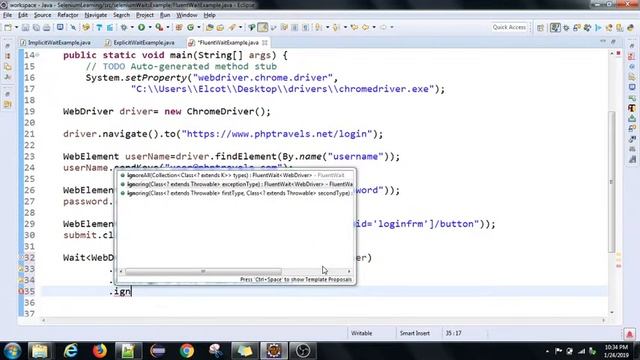This screenshot has height=360, width=640.
Task: Click the Search flashlight toolbar icon
Action: (232, 27)
